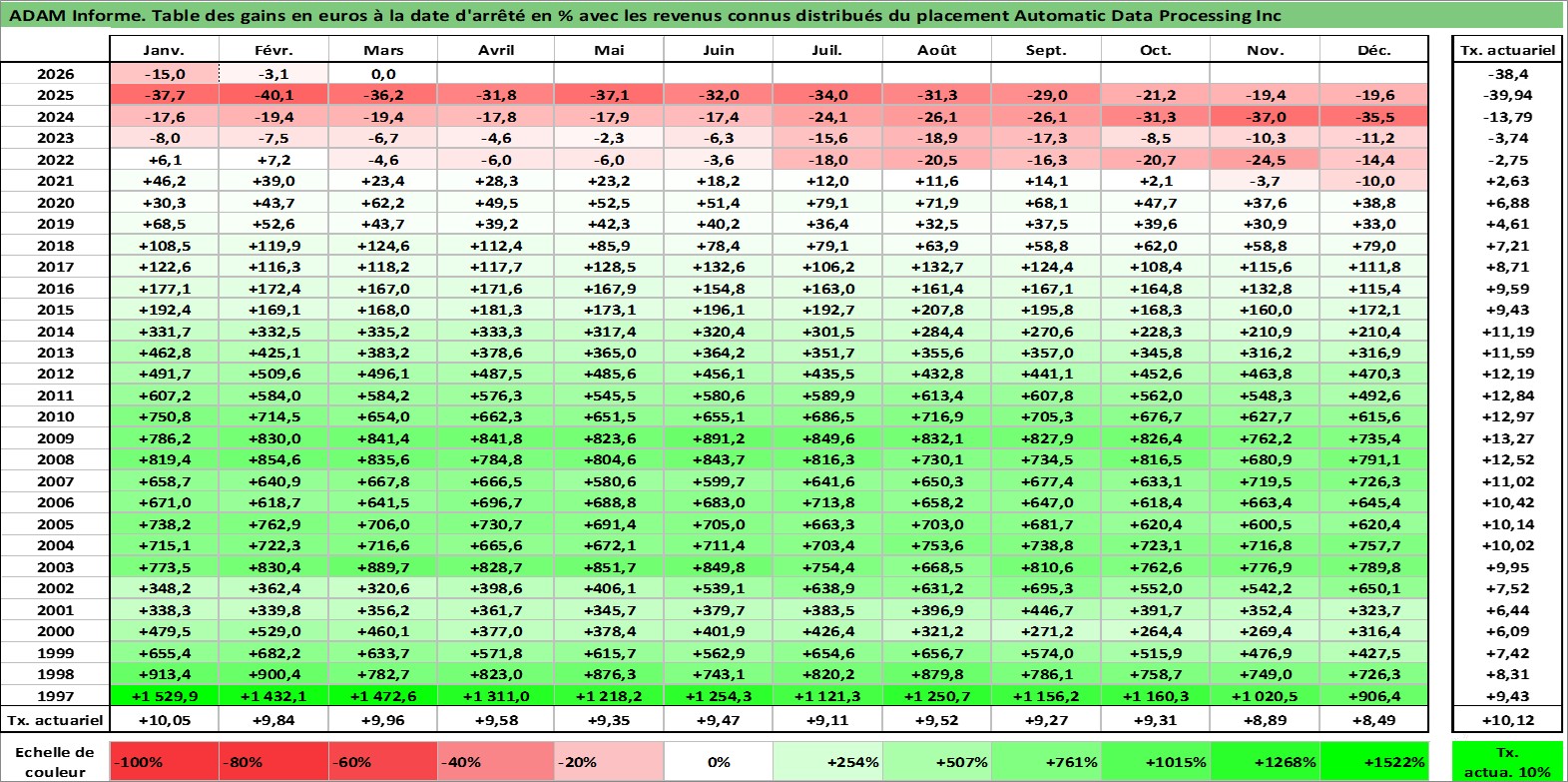The width and height of the screenshot is (1568, 782).
Task: Click the 'Déc.' column header
Action: pos(1374,50)
